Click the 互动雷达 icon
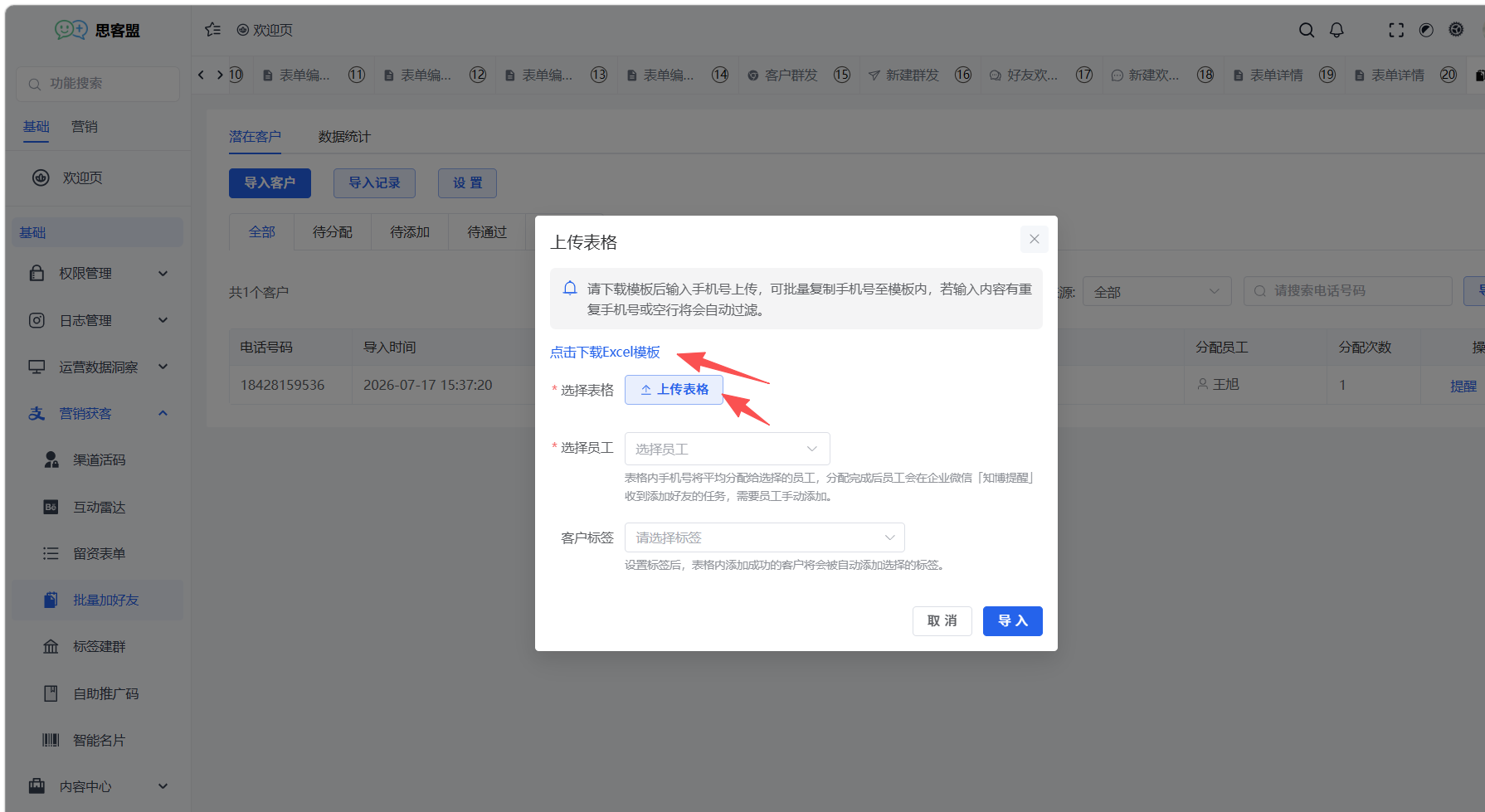 click(x=51, y=507)
